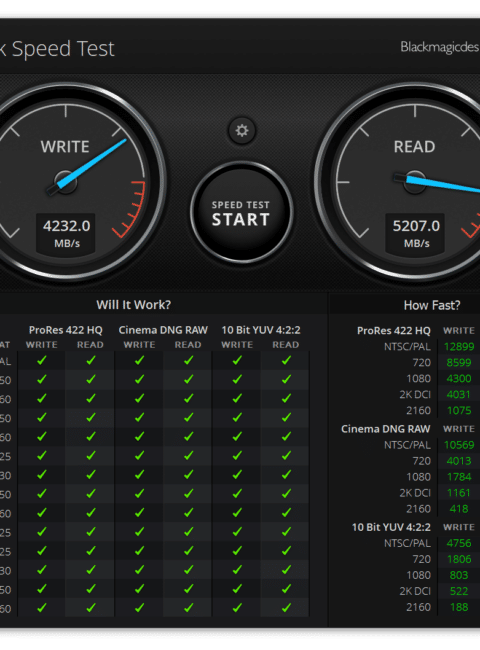Click the 8599 ProRes 720 write value
This screenshot has height=650, width=480.
coord(459,363)
